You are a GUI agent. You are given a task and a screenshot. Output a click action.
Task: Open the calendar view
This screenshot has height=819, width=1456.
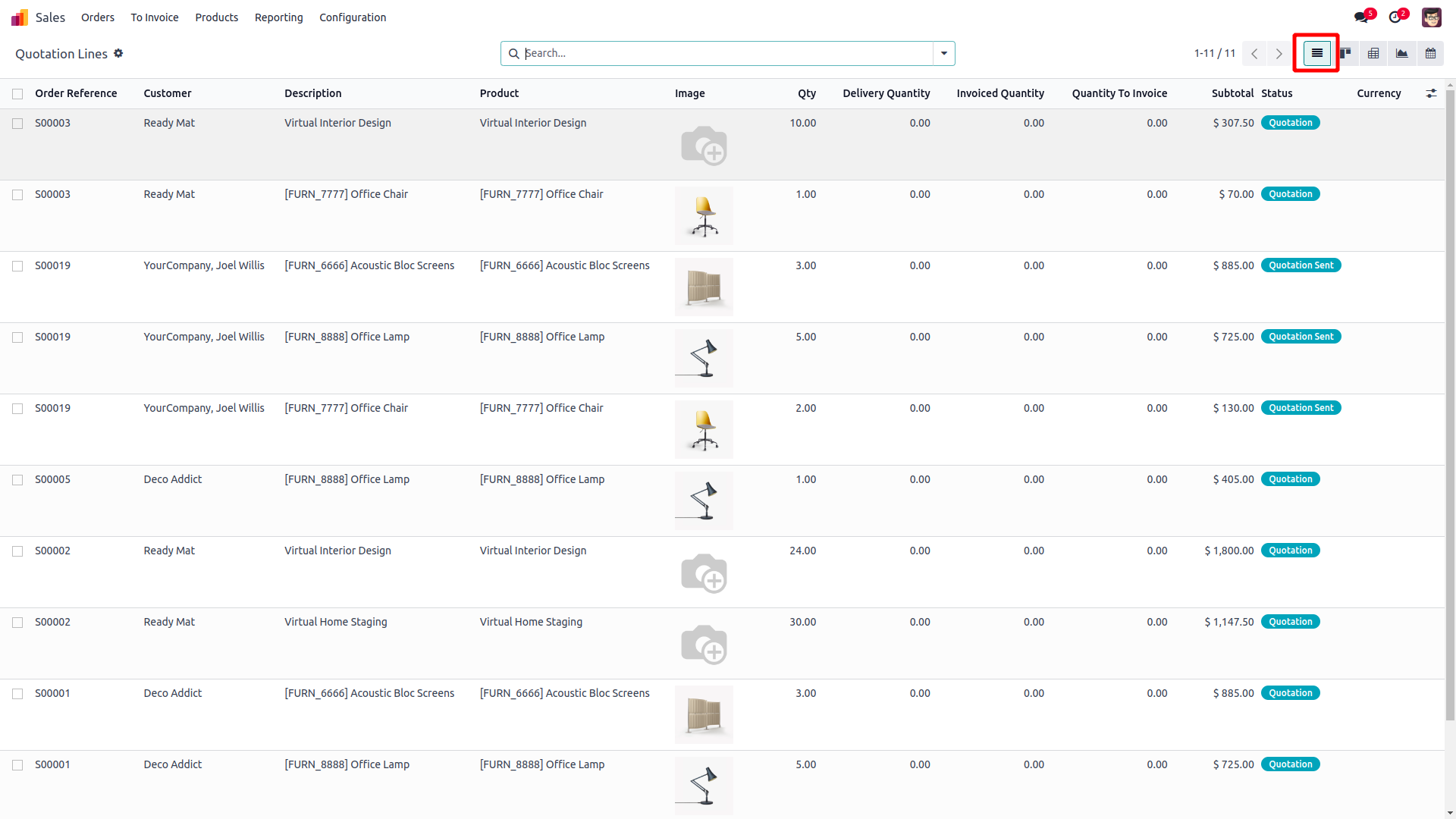1430,53
